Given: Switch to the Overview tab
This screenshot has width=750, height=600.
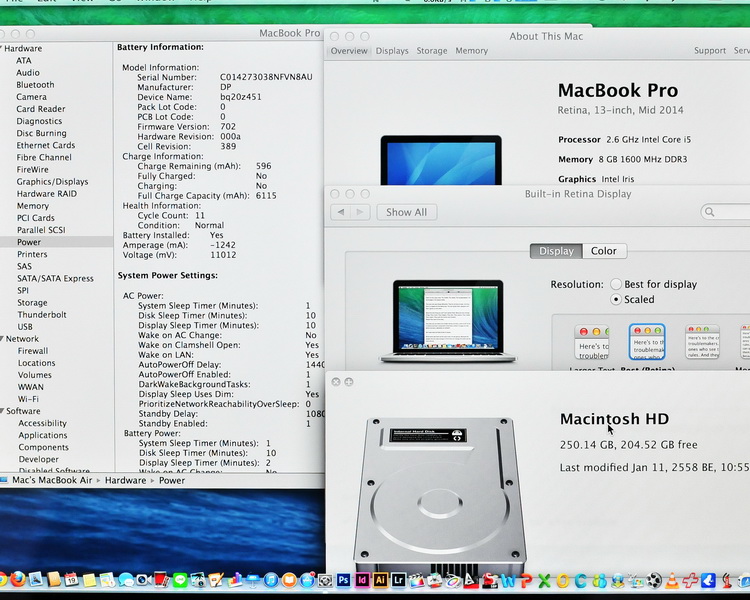Looking at the screenshot, I should pos(349,51).
